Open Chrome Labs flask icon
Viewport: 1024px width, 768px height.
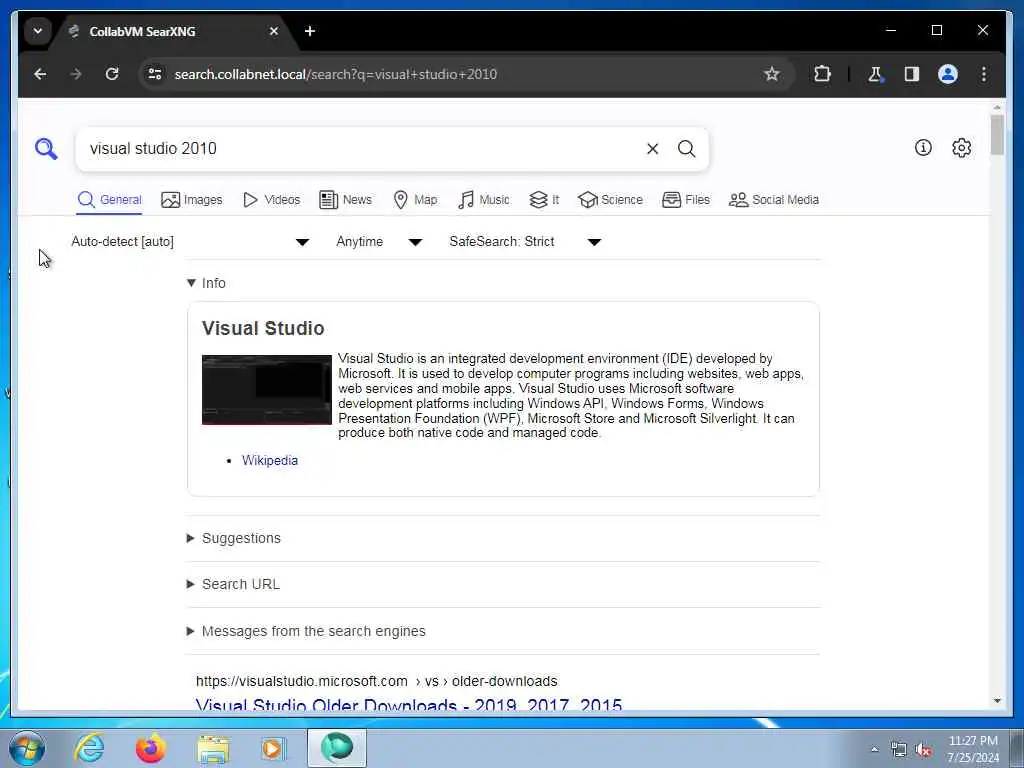click(875, 74)
